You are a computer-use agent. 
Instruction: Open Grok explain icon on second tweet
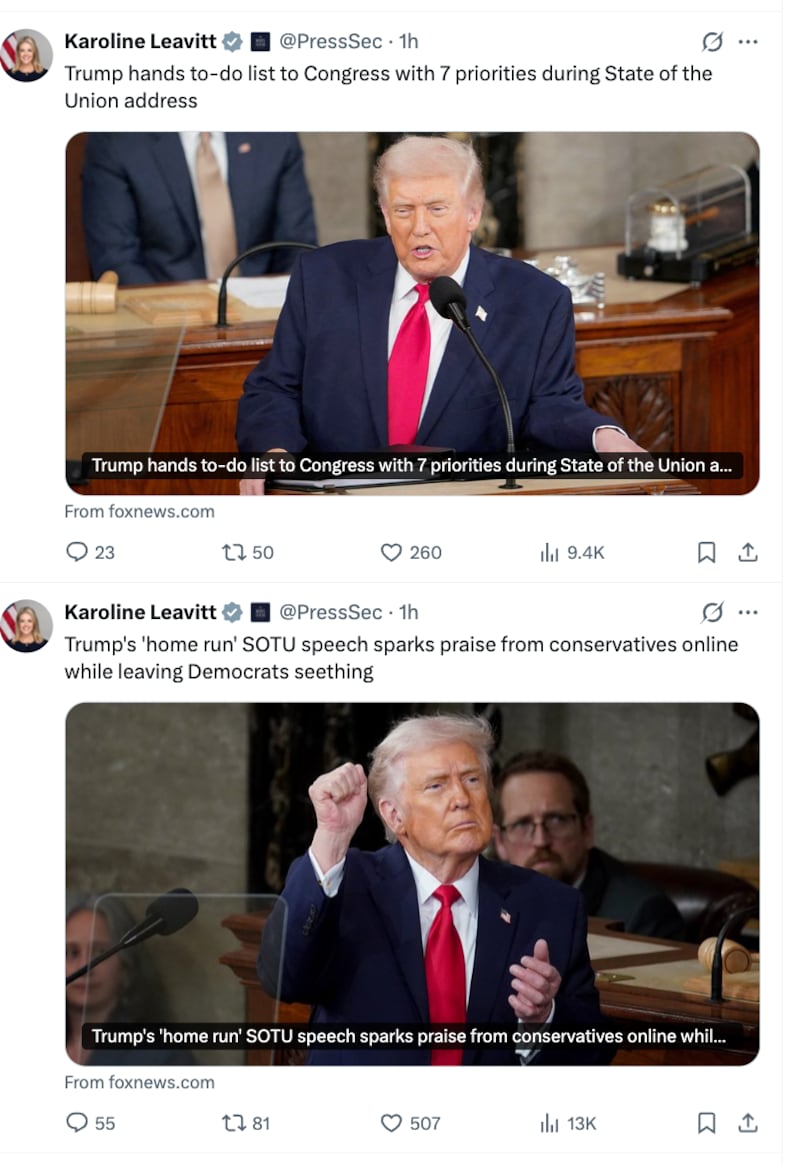712,612
